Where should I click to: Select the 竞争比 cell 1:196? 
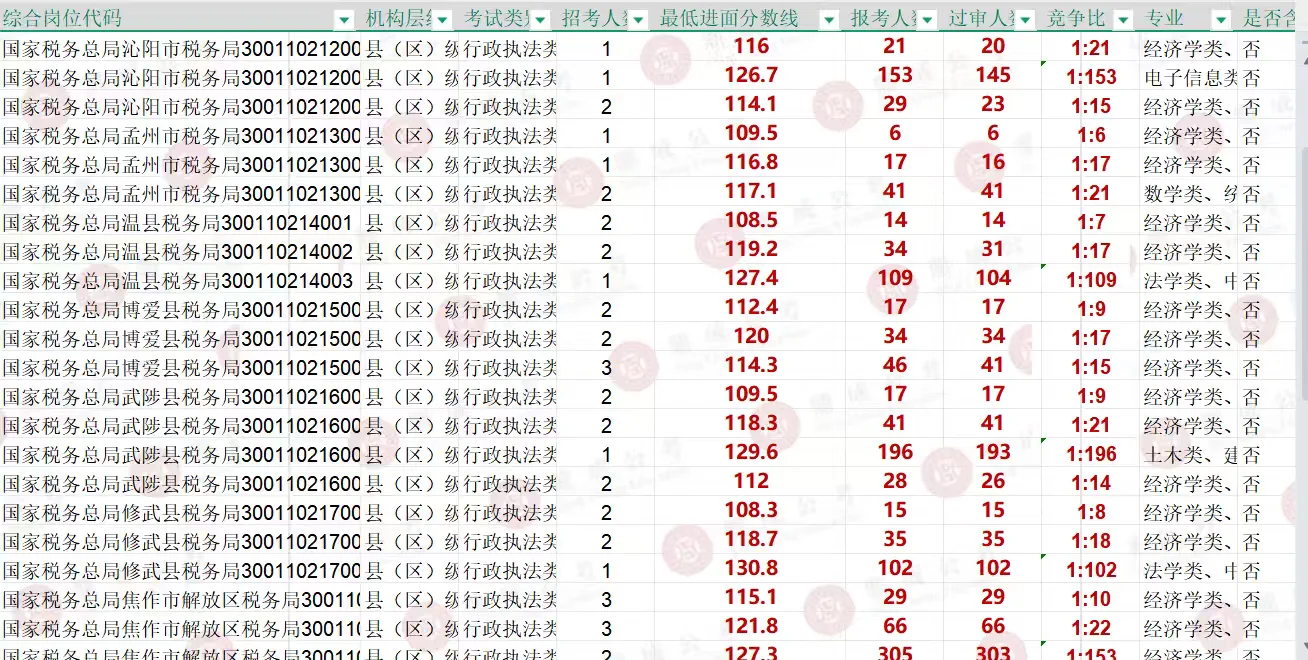[x=1090, y=454]
